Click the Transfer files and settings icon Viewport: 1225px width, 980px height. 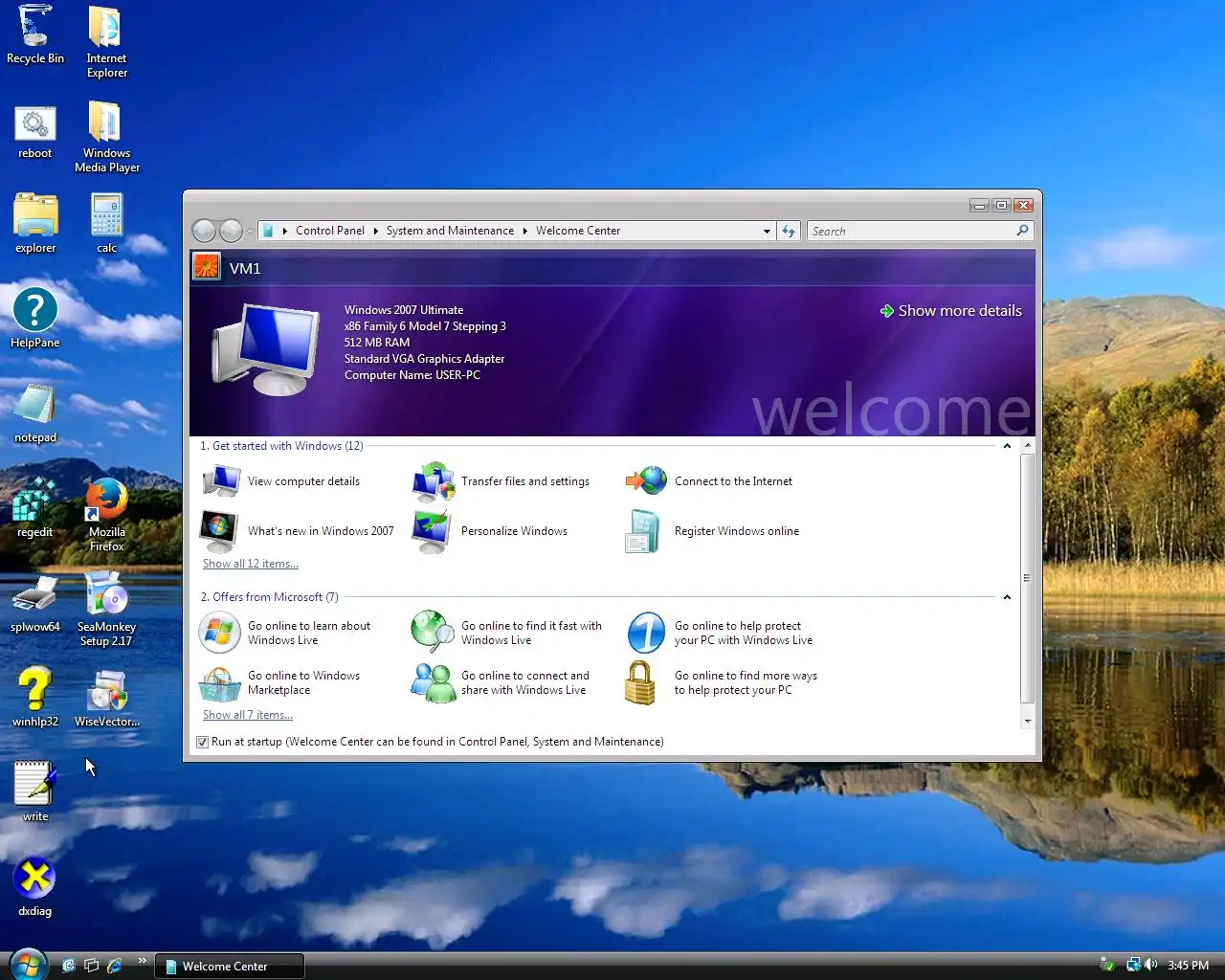[434, 481]
